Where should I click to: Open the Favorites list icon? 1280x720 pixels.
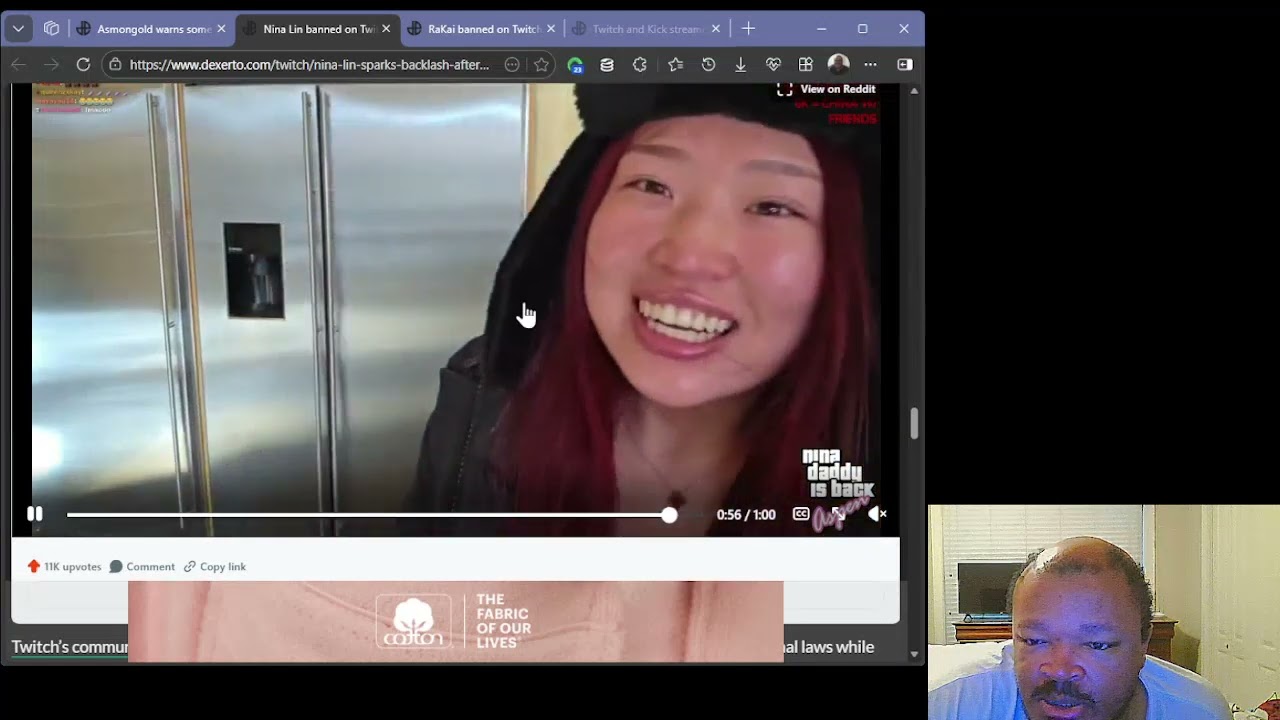[x=675, y=64]
